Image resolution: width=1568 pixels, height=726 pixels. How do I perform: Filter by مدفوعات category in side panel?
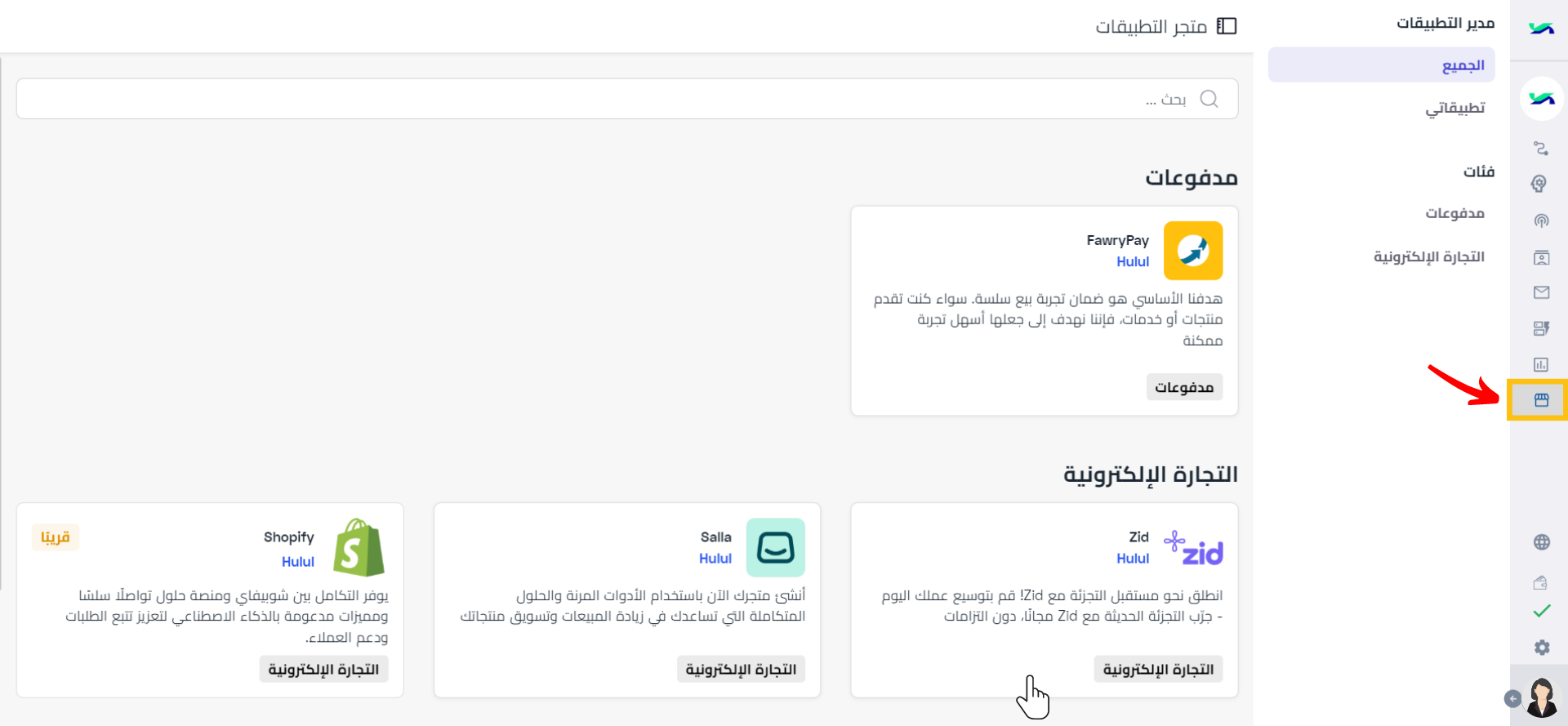coord(1455,213)
